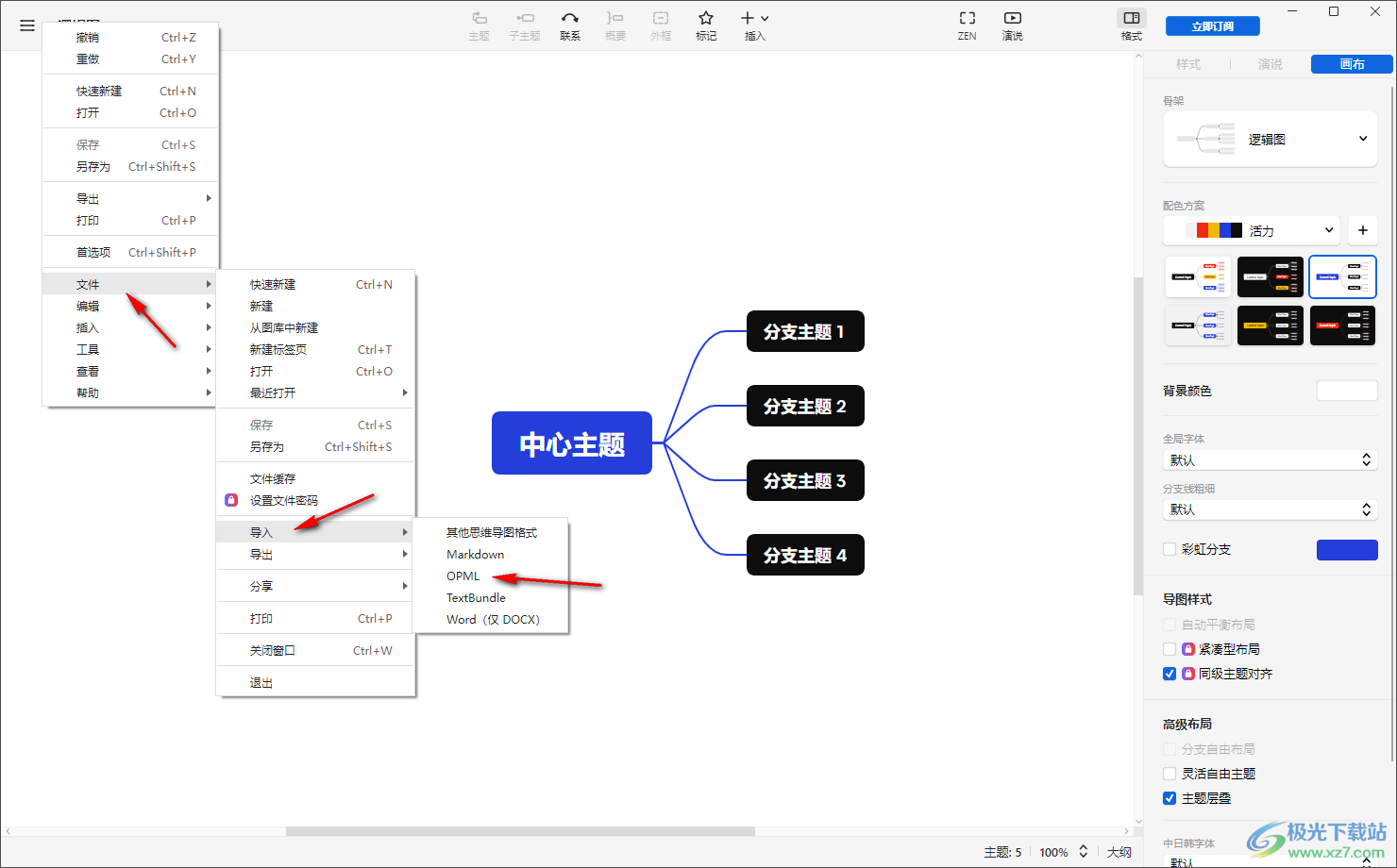Expand 分享 share submenu
The image size is (1397, 868).
tap(316, 586)
